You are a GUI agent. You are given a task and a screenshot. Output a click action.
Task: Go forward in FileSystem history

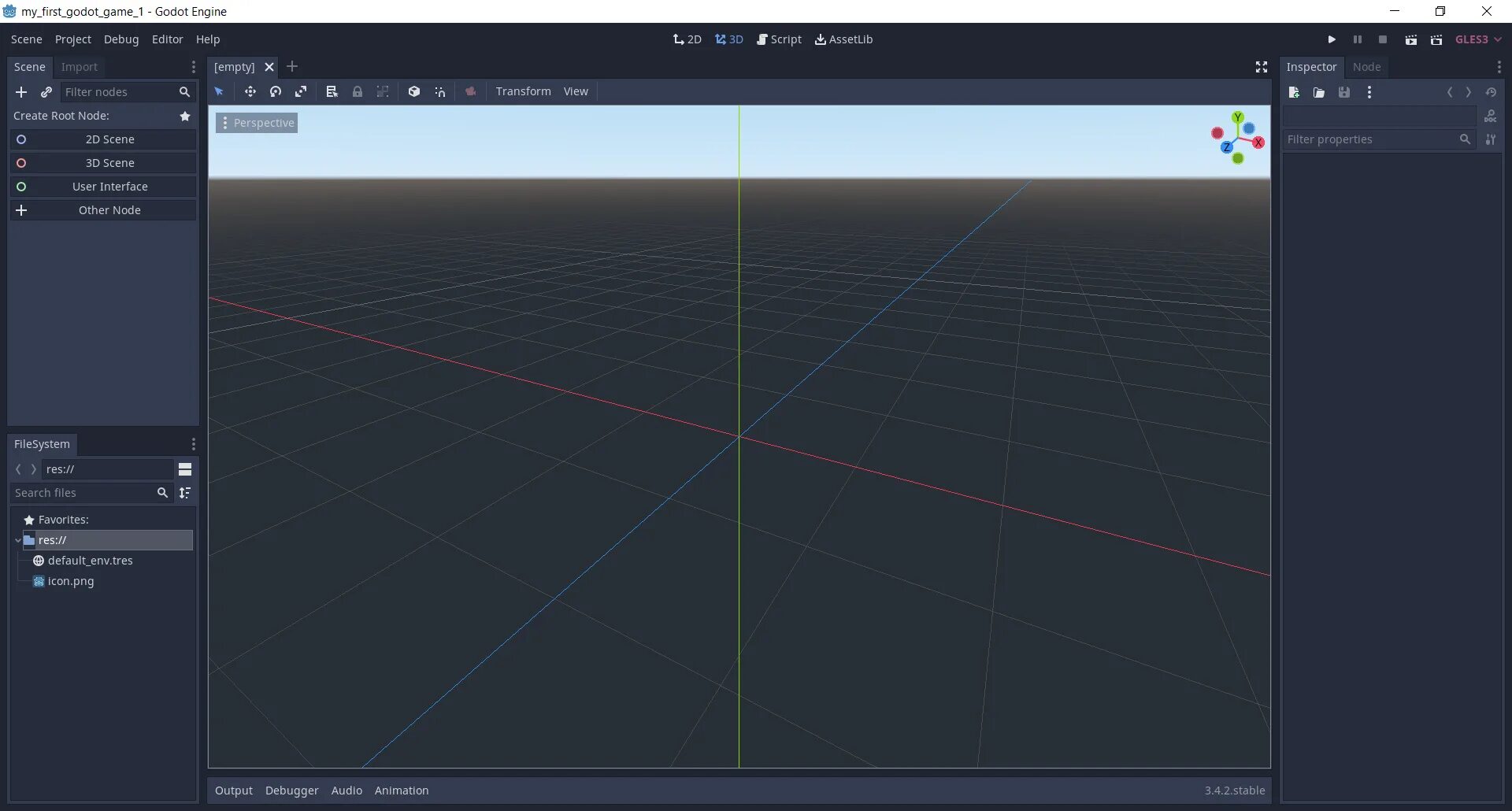(x=33, y=469)
